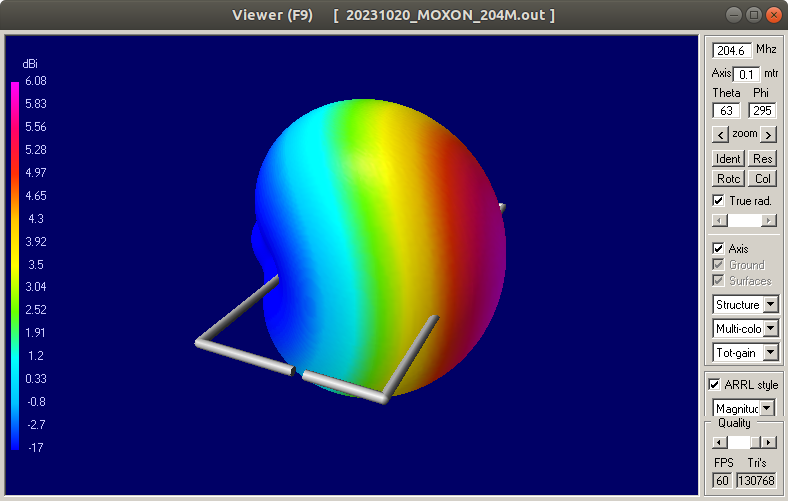Click the zoom in right arrow button
The image size is (788, 501).
pos(768,134)
